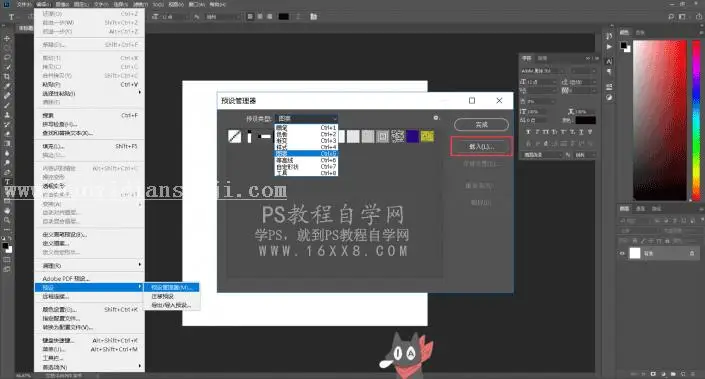This screenshot has width=705, height=379.
Task: Click Paste (Ctrl+V) in the Edit menu
Action: pos(89,85)
